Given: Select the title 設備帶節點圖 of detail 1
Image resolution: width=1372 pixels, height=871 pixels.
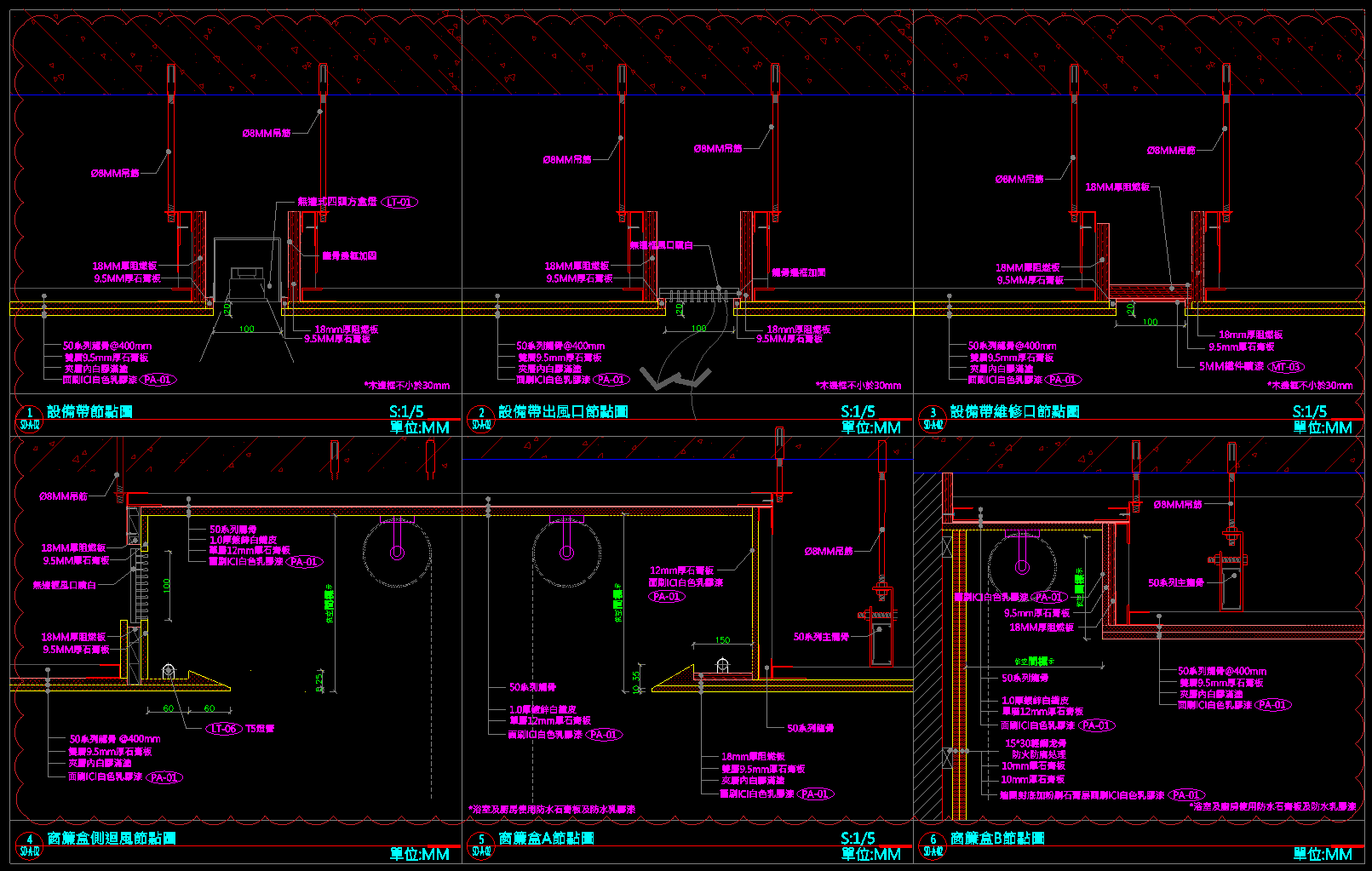Looking at the screenshot, I should click(89, 411).
